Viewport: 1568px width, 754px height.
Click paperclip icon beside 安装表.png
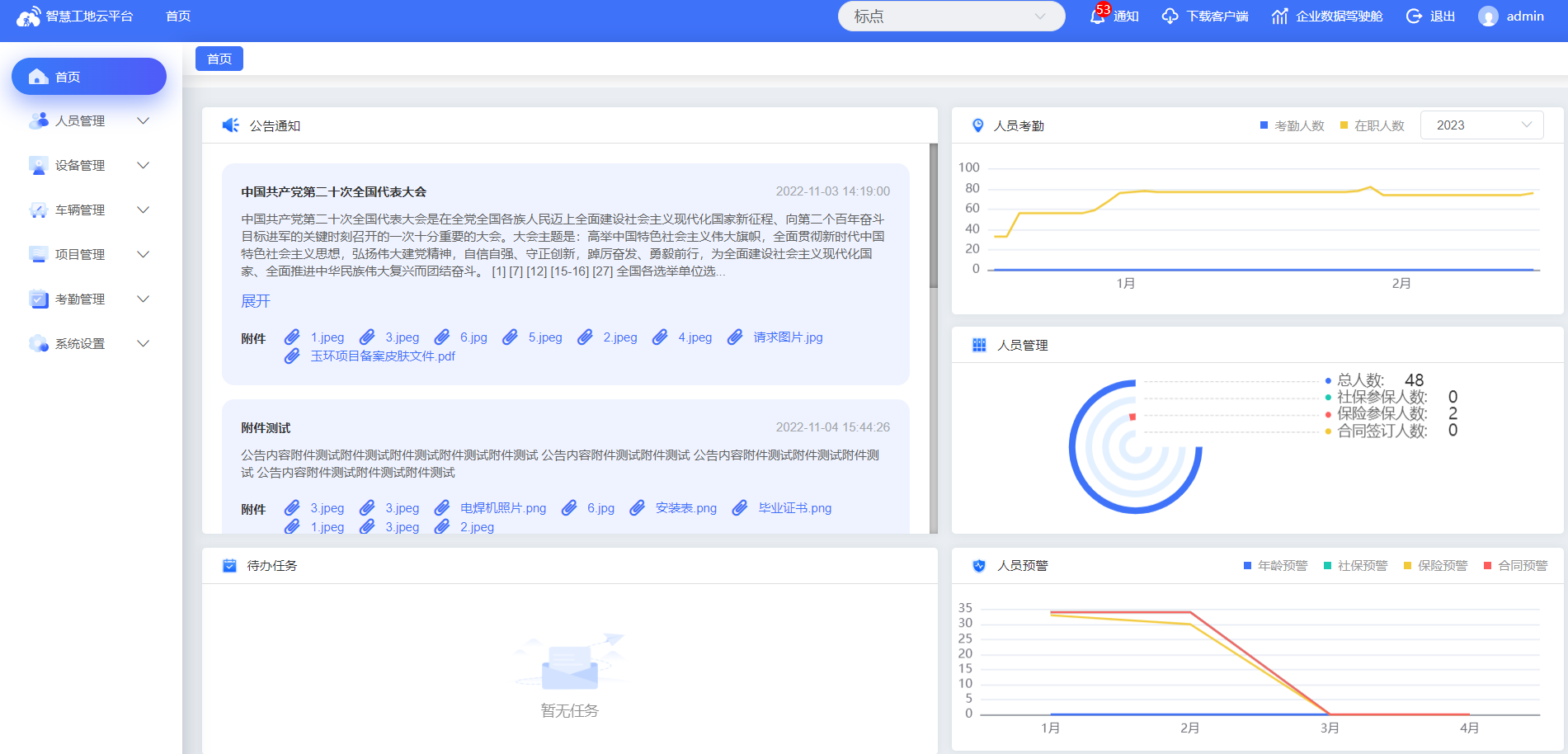pyautogui.click(x=637, y=508)
